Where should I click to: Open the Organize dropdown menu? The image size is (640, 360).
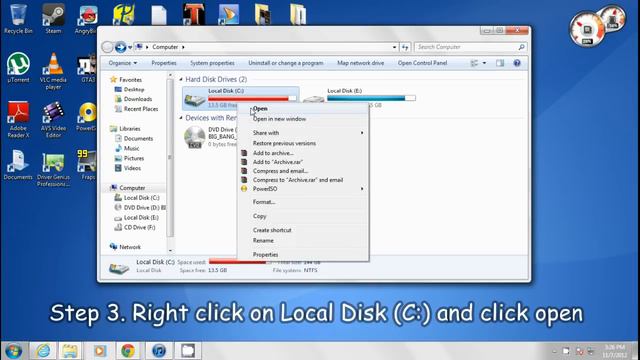coord(123,63)
